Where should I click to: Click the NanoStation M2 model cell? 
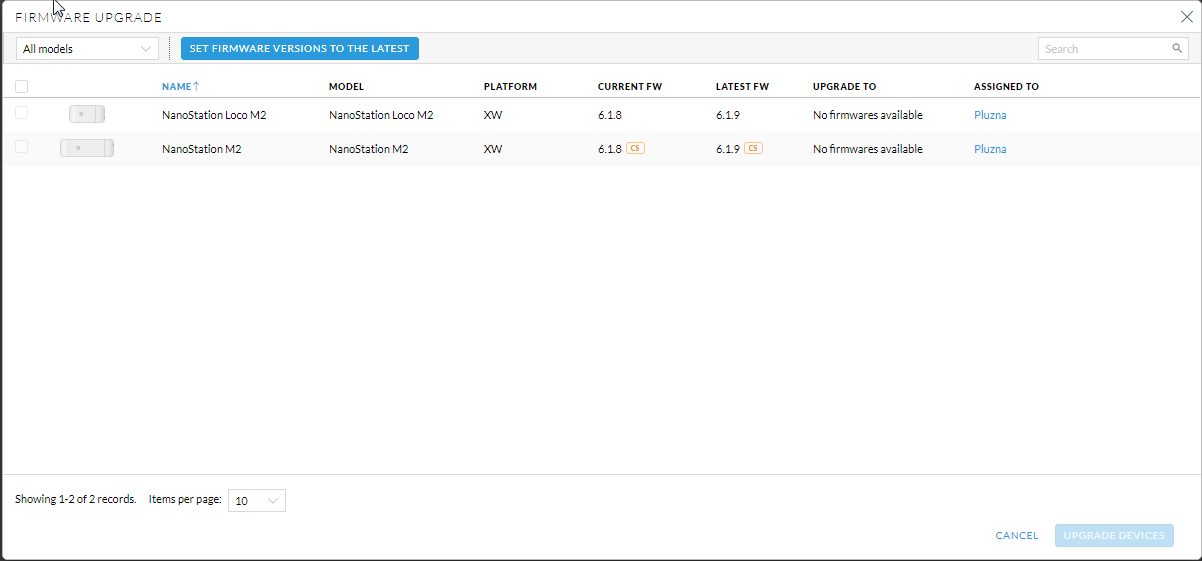tap(369, 149)
